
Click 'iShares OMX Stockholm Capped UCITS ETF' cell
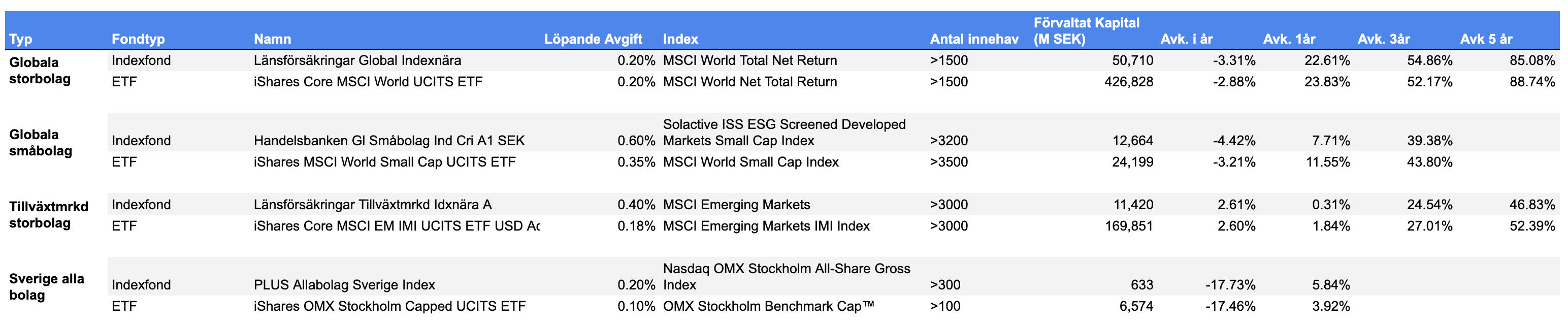click(389, 306)
